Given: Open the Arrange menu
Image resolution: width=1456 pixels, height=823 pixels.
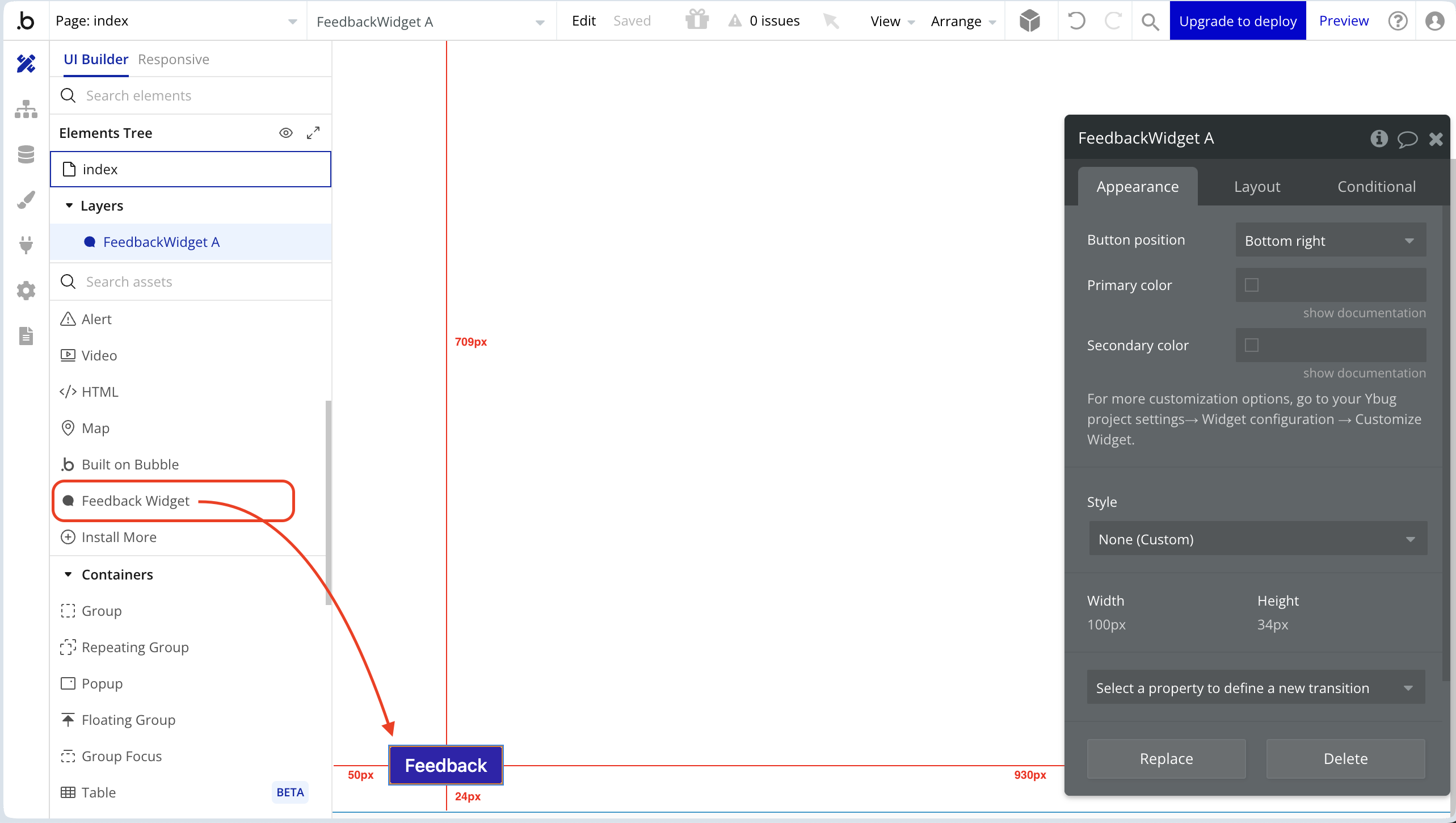Looking at the screenshot, I should (963, 21).
